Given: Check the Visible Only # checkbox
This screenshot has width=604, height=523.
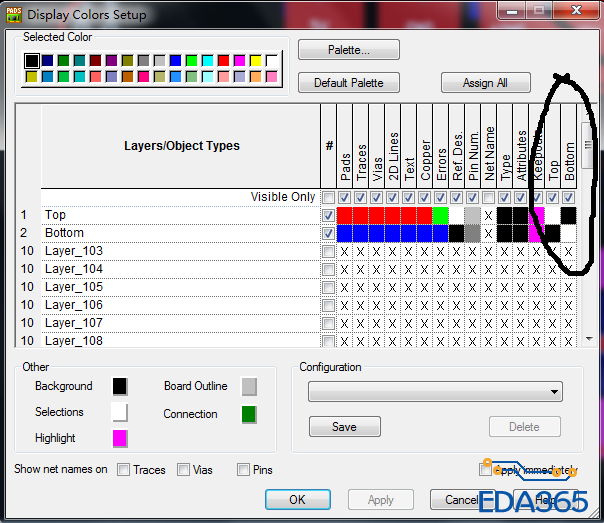Looking at the screenshot, I should point(328,198).
